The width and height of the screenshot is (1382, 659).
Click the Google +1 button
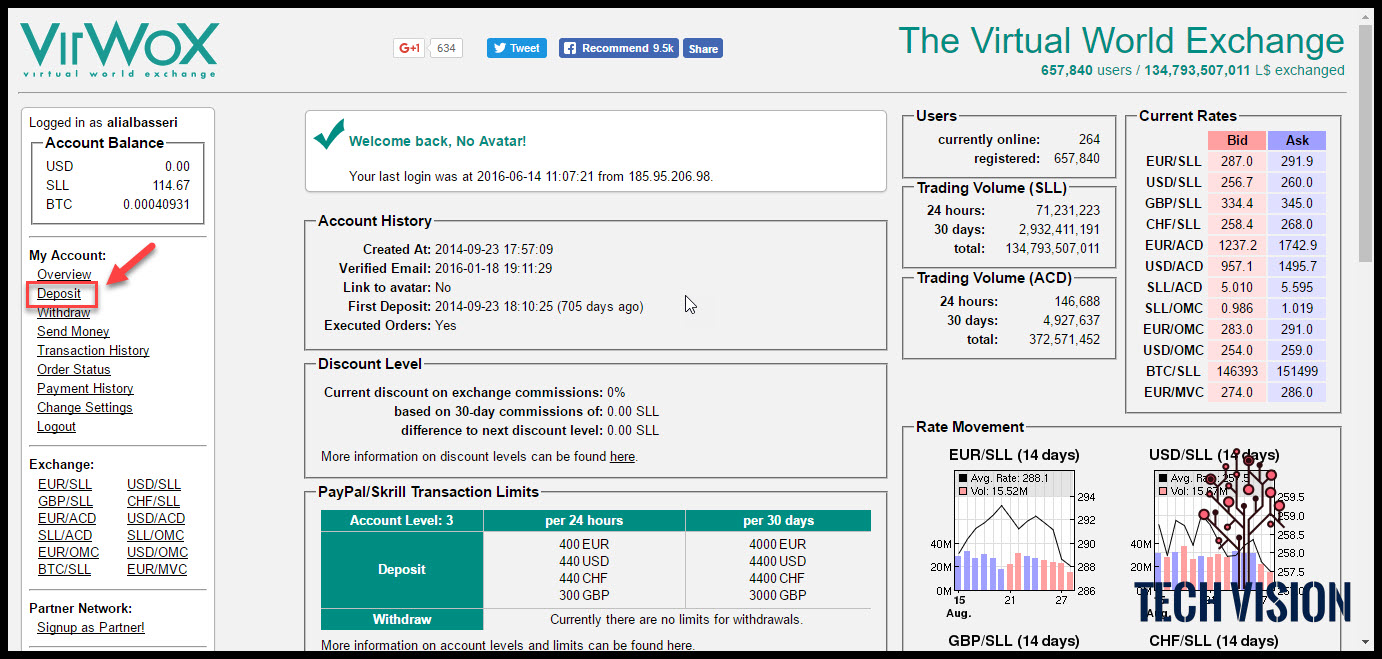(409, 48)
